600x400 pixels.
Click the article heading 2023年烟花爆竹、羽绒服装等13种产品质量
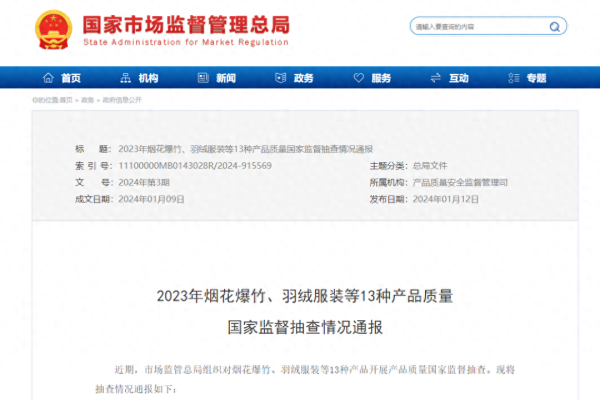tap(305, 296)
